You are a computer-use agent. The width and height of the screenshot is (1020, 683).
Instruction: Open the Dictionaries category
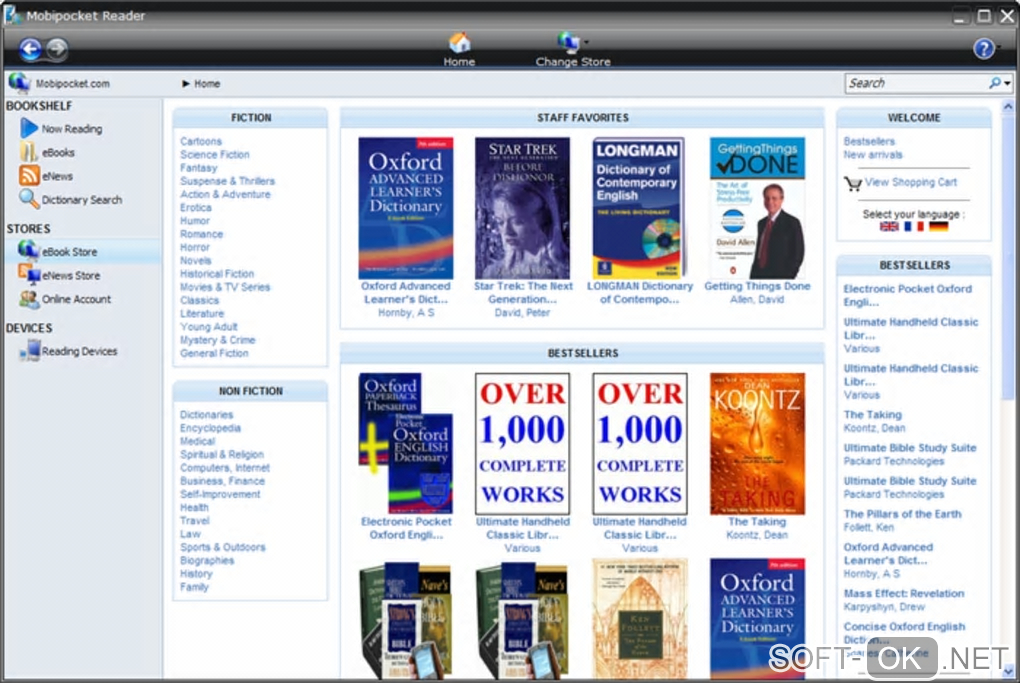click(206, 414)
